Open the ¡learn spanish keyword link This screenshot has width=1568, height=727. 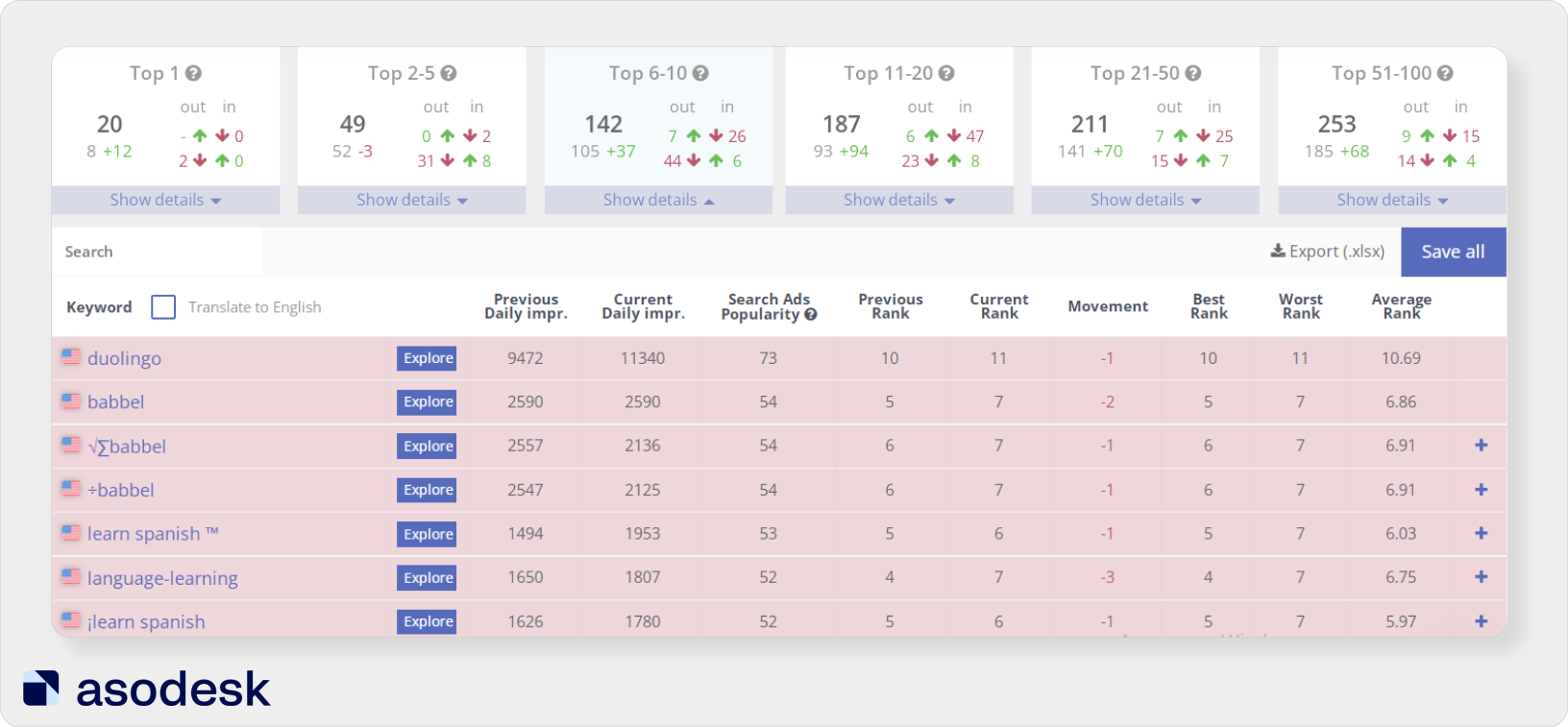(x=146, y=622)
